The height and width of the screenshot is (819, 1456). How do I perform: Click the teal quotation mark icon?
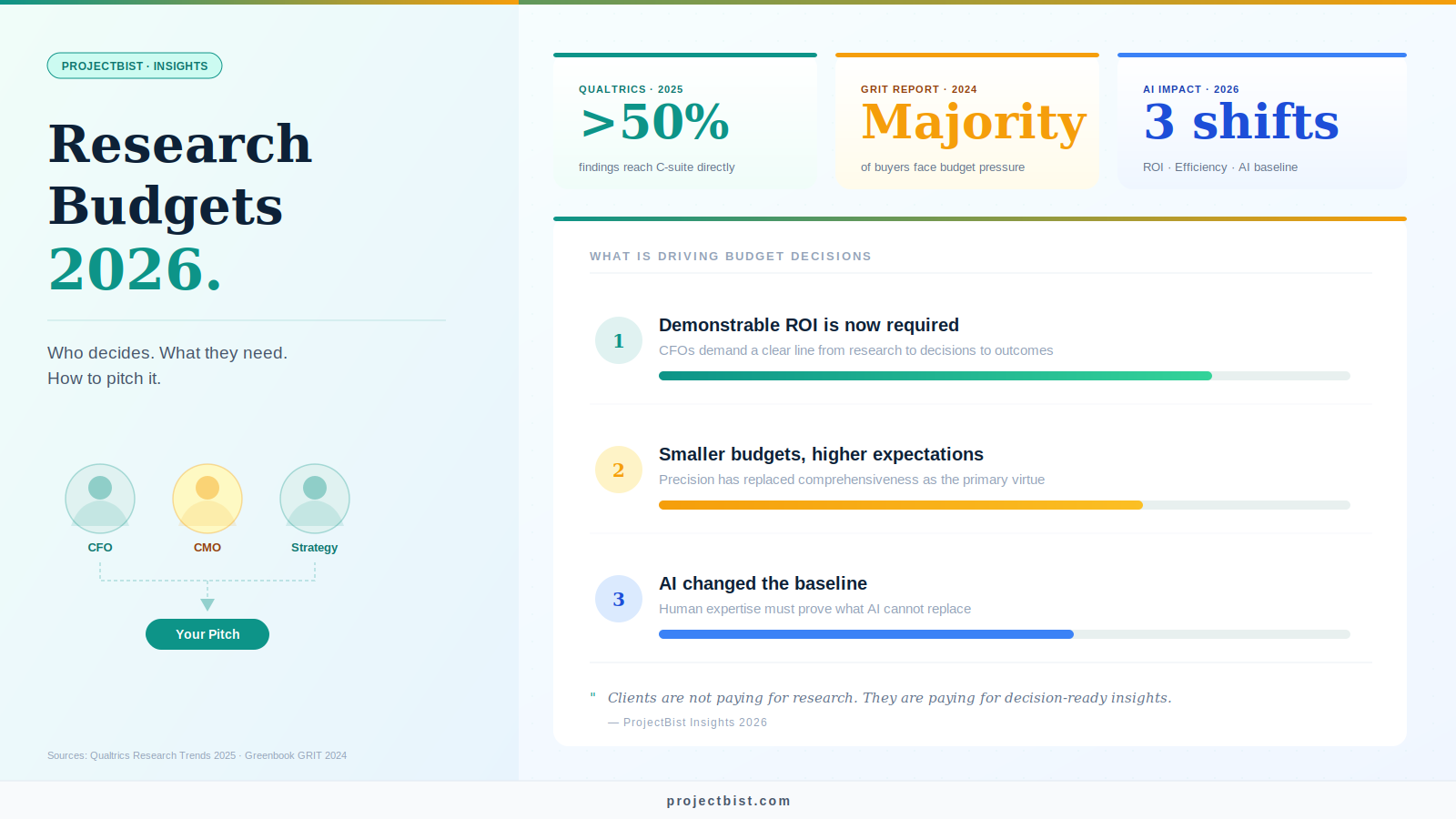[592, 697]
